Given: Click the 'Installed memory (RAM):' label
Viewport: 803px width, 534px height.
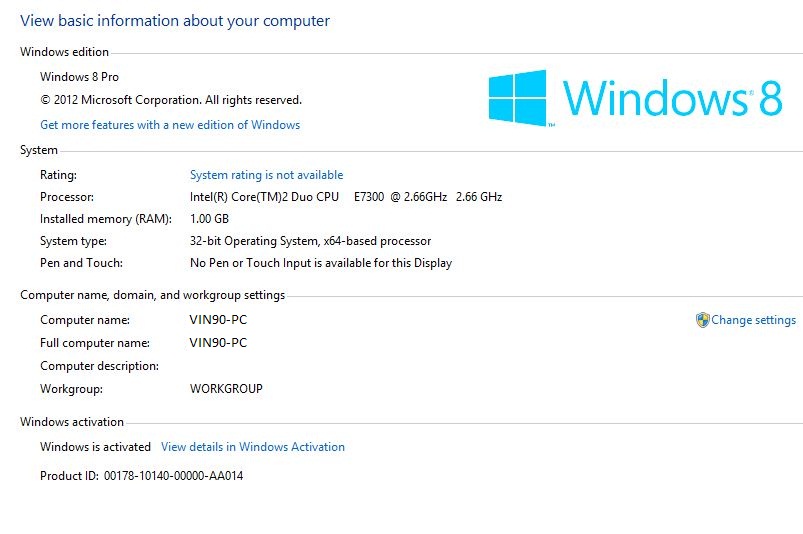Looking at the screenshot, I should [106, 219].
